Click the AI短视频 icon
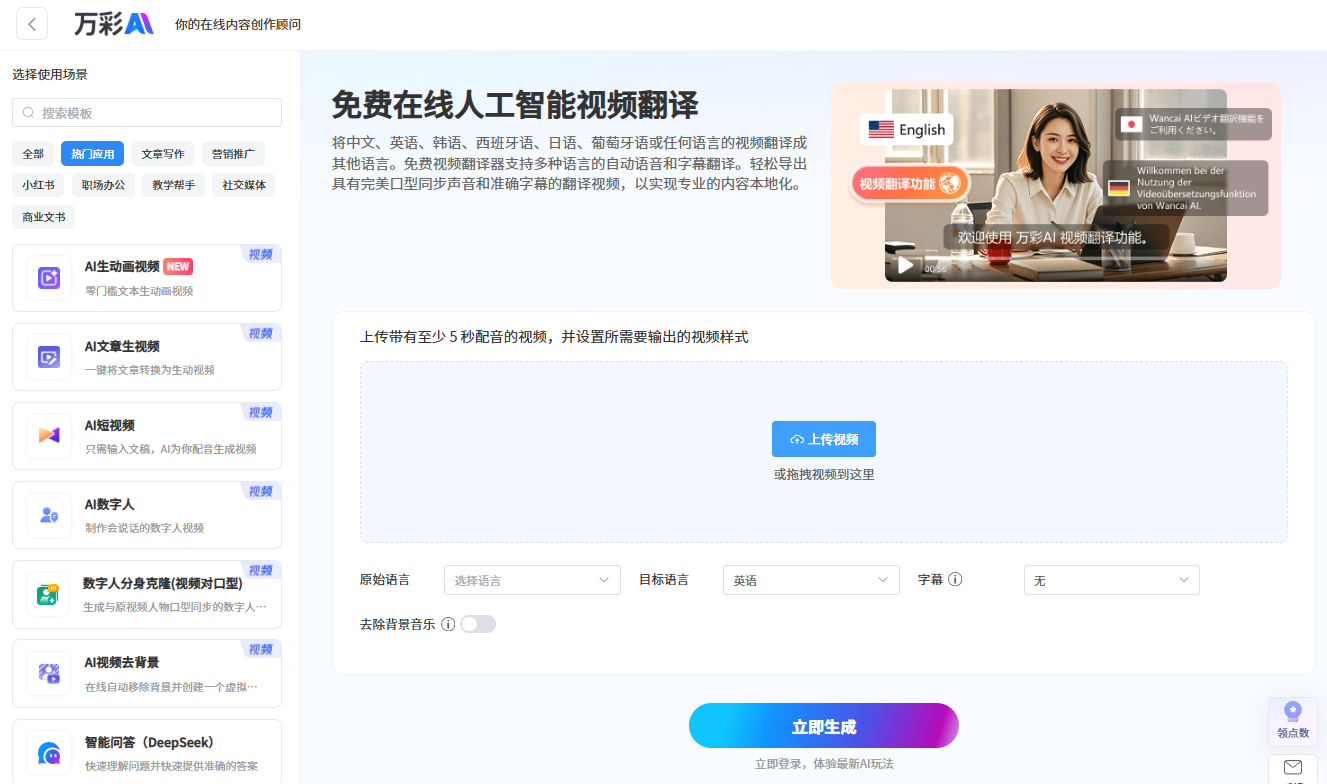Viewport: 1327px width, 784px height. (49, 436)
